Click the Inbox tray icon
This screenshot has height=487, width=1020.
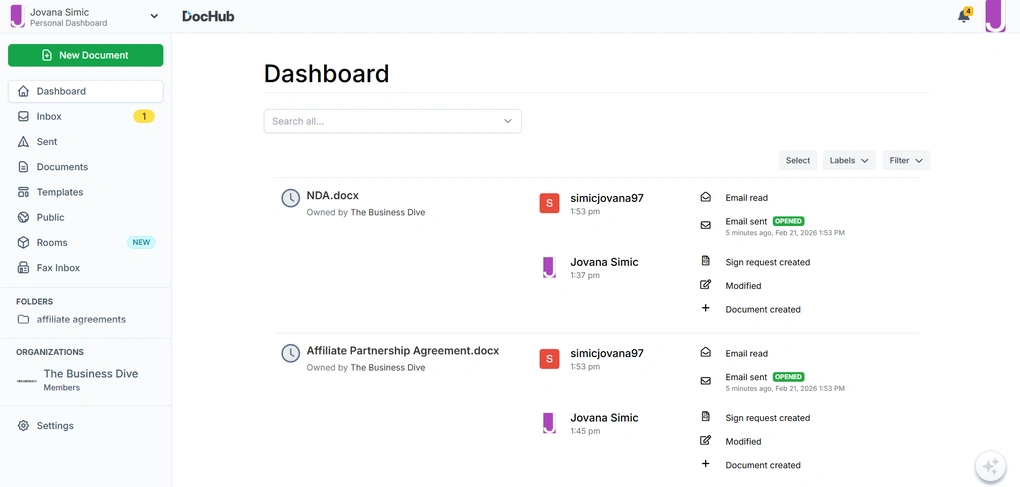pos(23,116)
